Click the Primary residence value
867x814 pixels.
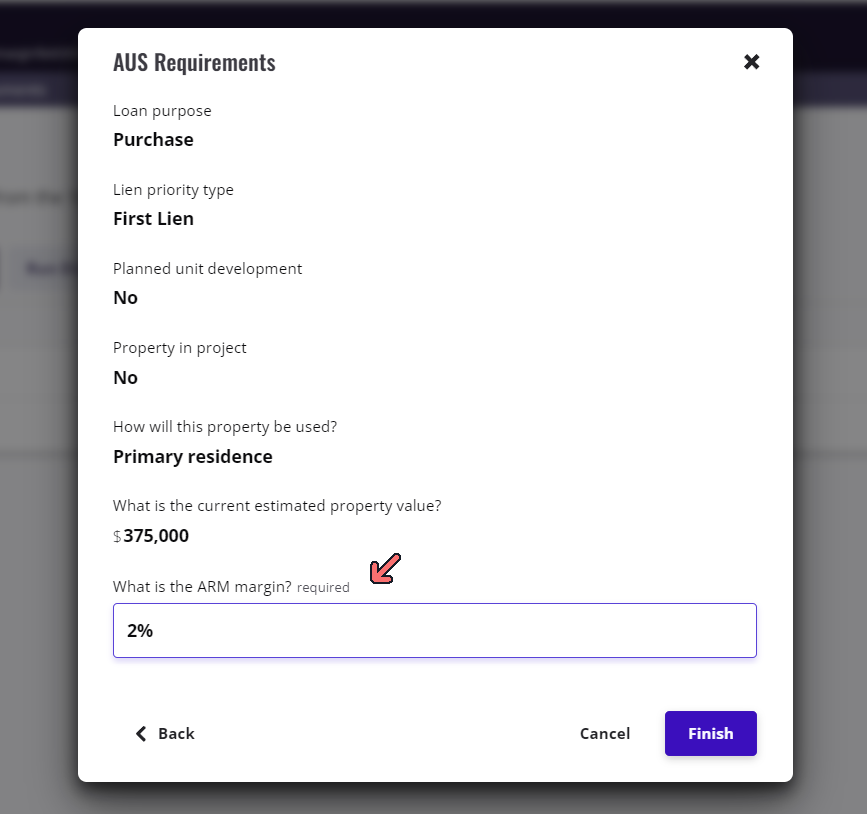coord(192,456)
